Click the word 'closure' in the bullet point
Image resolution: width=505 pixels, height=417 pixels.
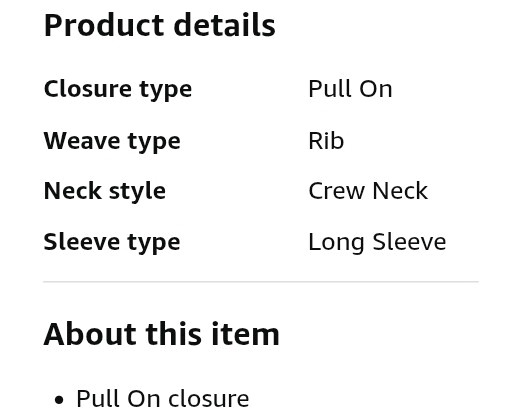(209, 398)
